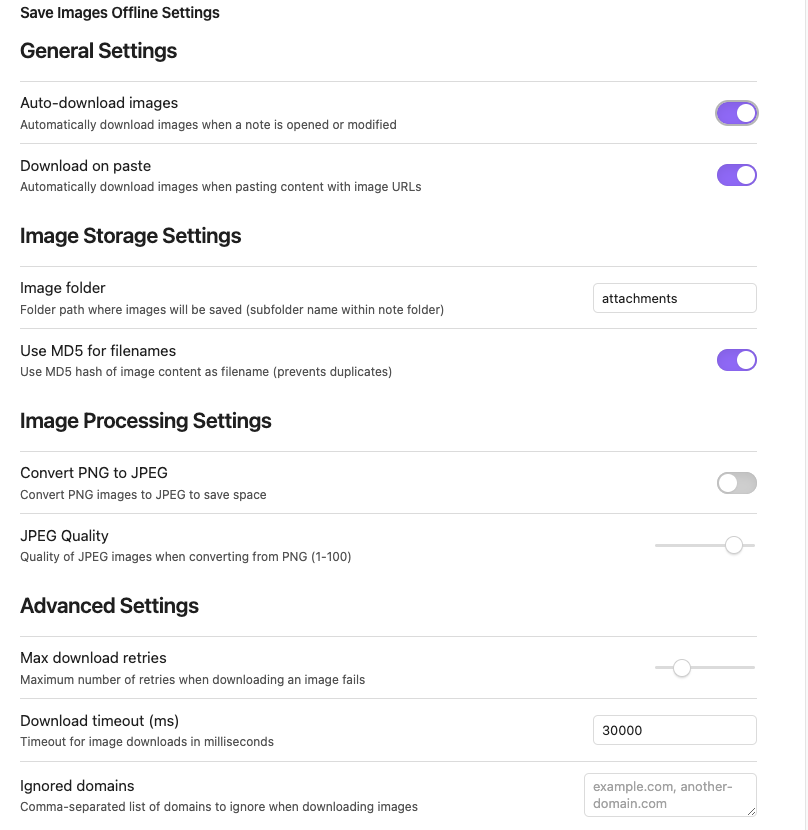
Task: Select the Advanced Settings heading
Action: [109, 606]
